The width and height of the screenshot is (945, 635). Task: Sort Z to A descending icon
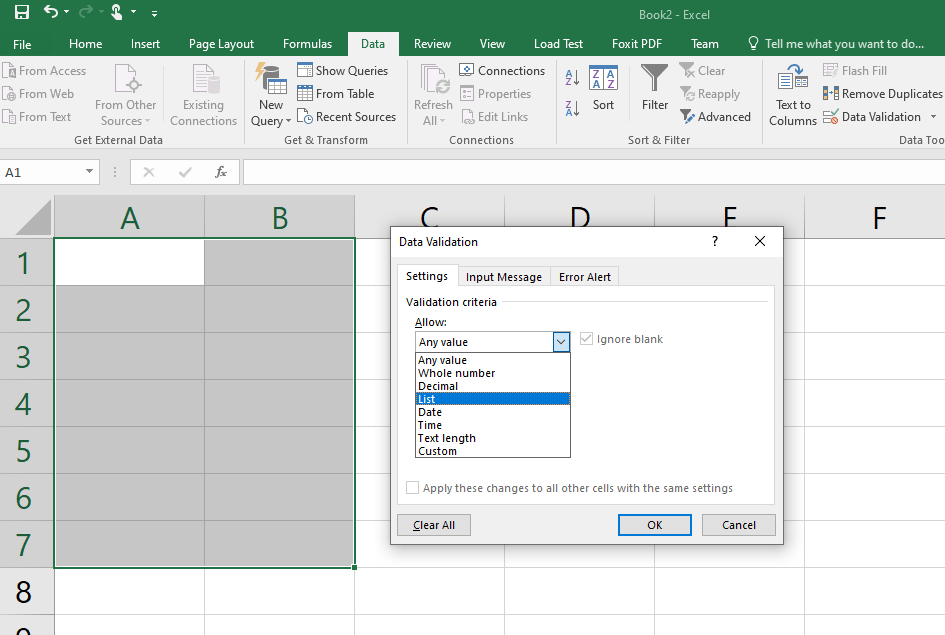click(572, 108)
